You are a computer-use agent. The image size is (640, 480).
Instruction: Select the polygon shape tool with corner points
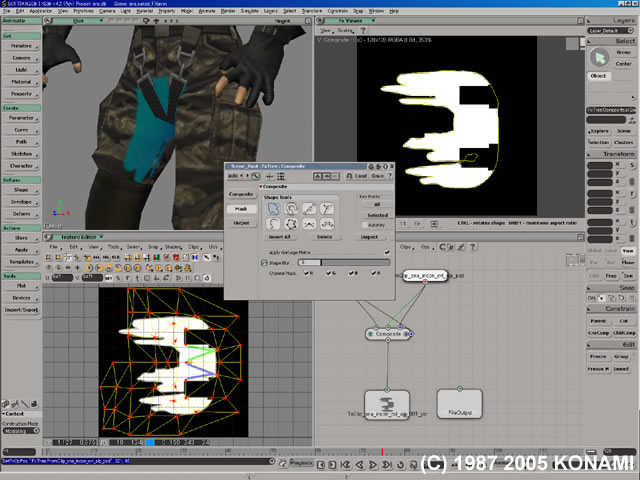291,224
